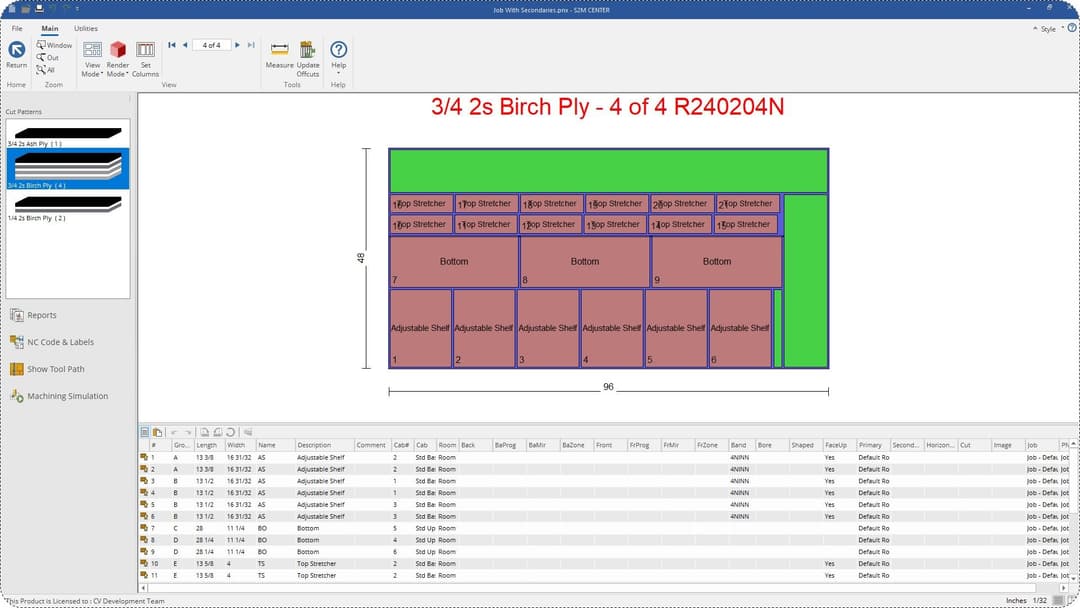Image resolution: width=1080 pixels, height=608 pixels.
Task: Open the File menu
Action: pyautogui.click(x=17, y=29)
